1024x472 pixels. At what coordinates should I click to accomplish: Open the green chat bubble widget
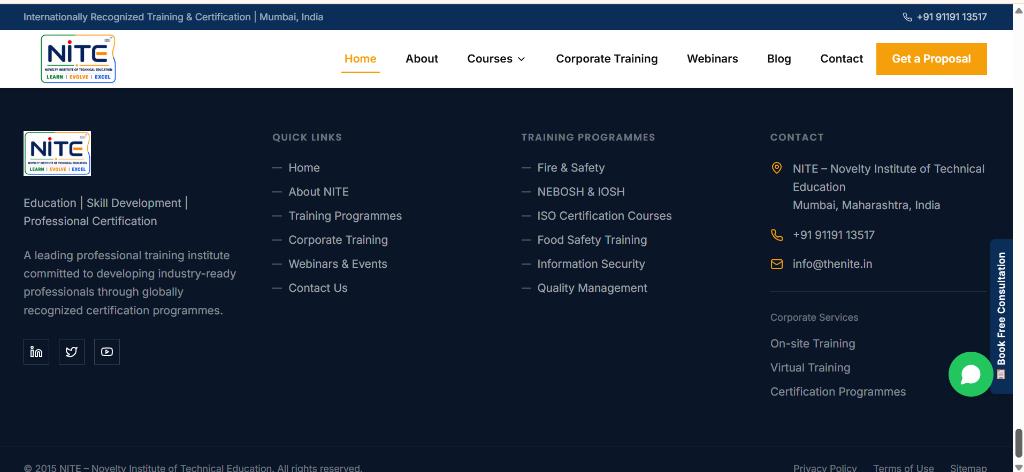970,374
